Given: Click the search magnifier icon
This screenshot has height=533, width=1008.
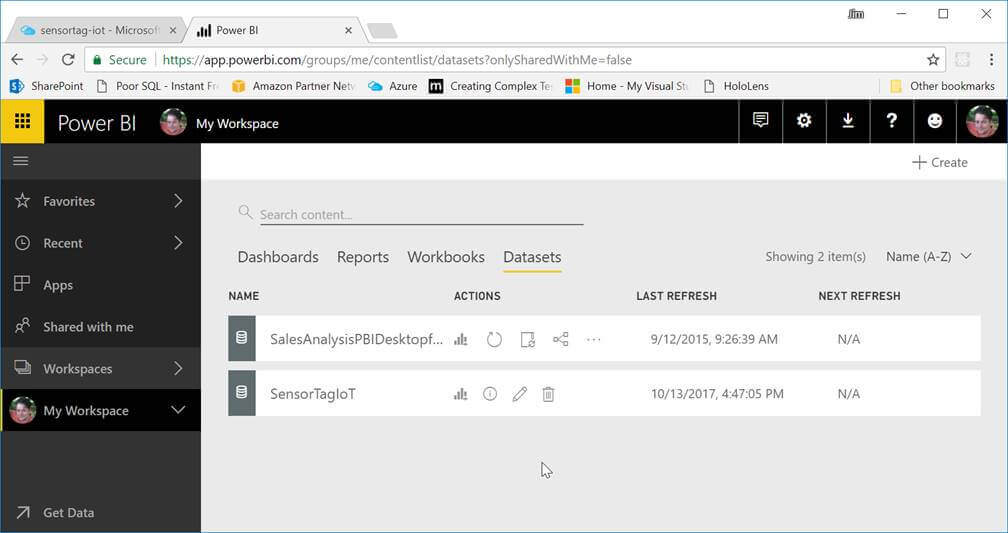Looking at the screenshot, I should pos(245,212).
